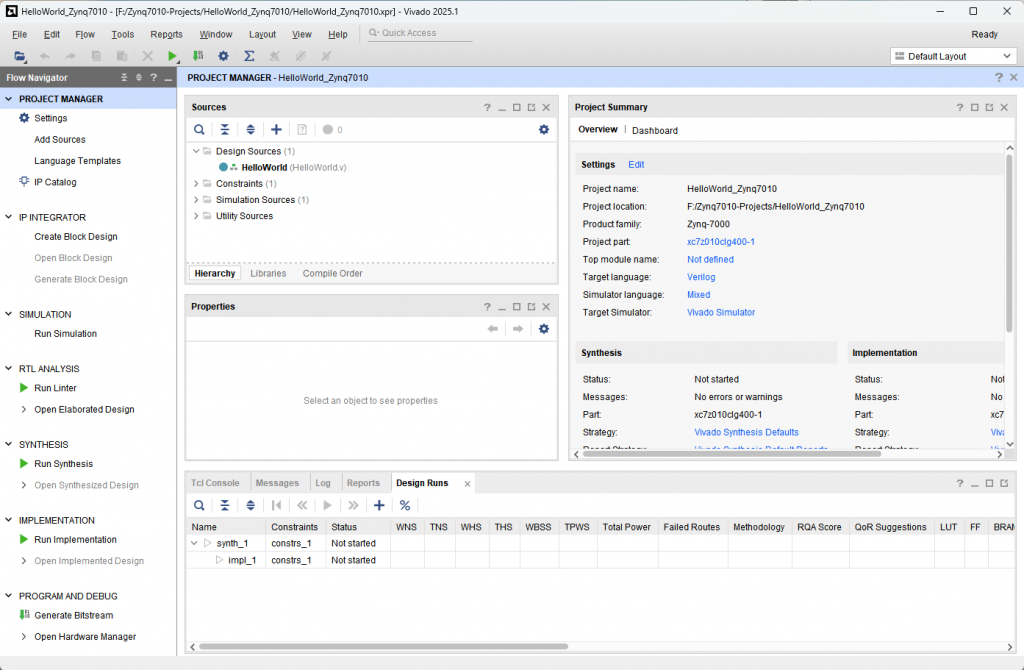Click Create Block Design
1024x670 pixels.
click(x=76, y=236)
